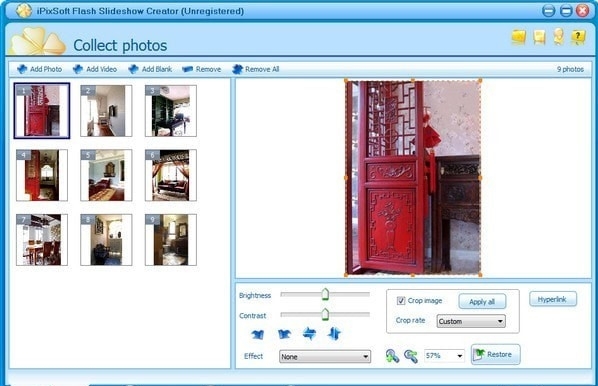Screen dimensions: 598x386
Task: Maximize the window
Action: (x=566, y=11)
